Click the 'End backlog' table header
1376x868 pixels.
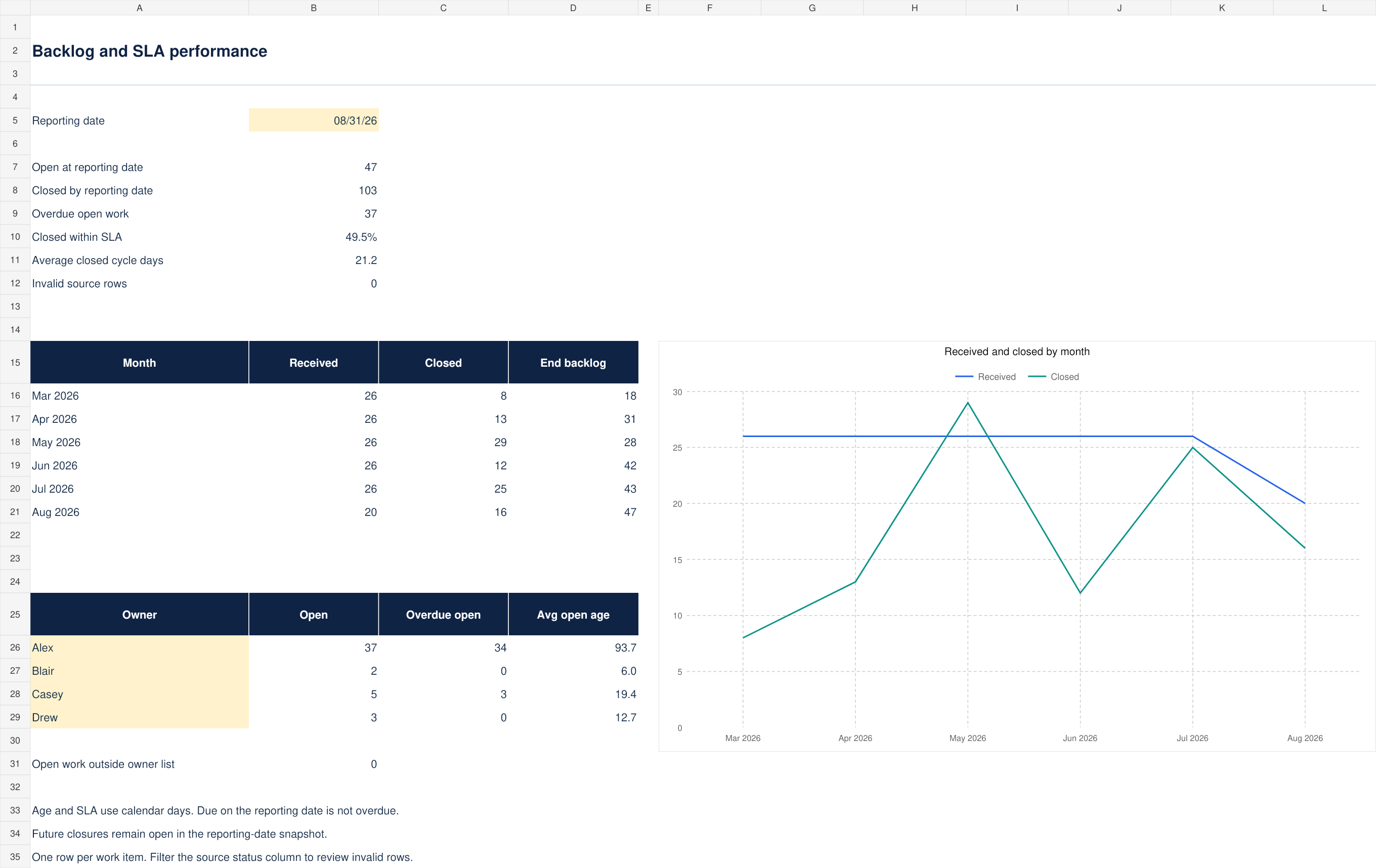(573, 362)
